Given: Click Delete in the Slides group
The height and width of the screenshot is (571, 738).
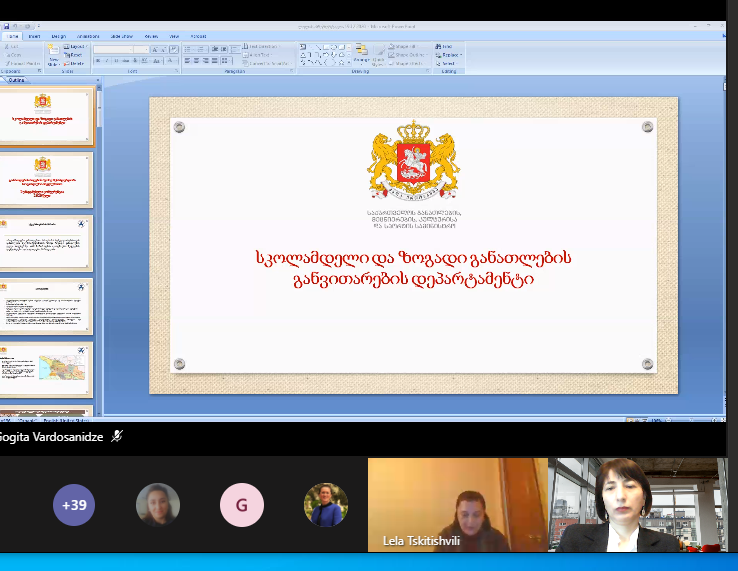Looking at the screenshot, I should 74,64.
